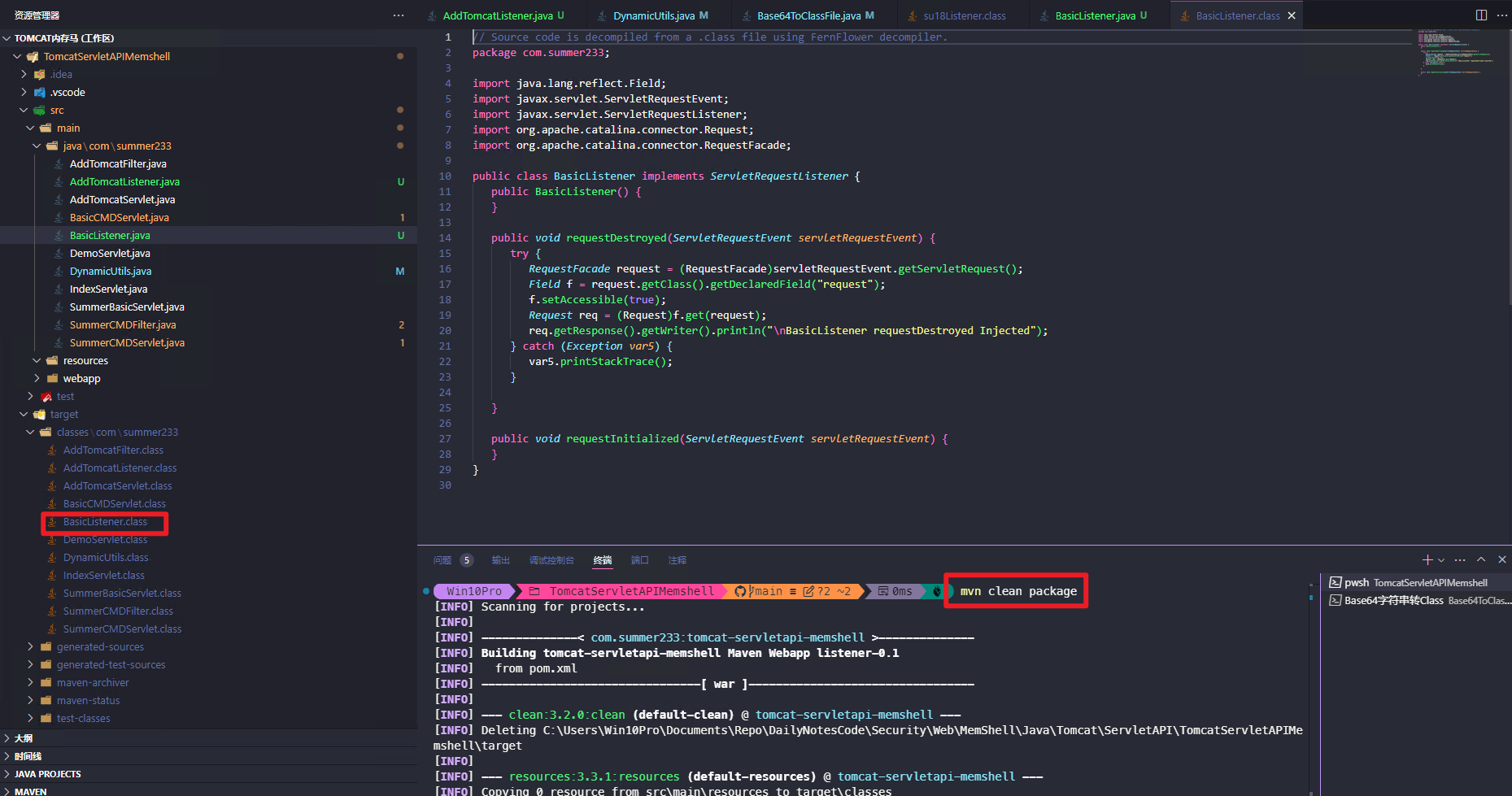Viewport: 1512px width, 796px height.
Task: Open the 调试控制台 debug console tab
Action: click(x=551, y=560)
